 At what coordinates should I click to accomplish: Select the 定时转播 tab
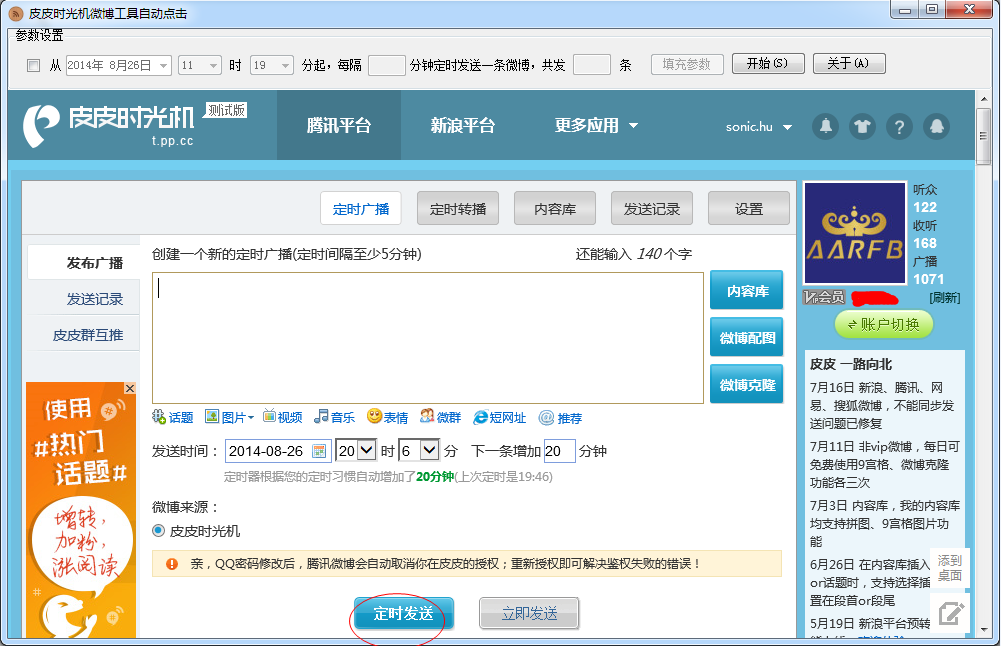tap(458, 209)
